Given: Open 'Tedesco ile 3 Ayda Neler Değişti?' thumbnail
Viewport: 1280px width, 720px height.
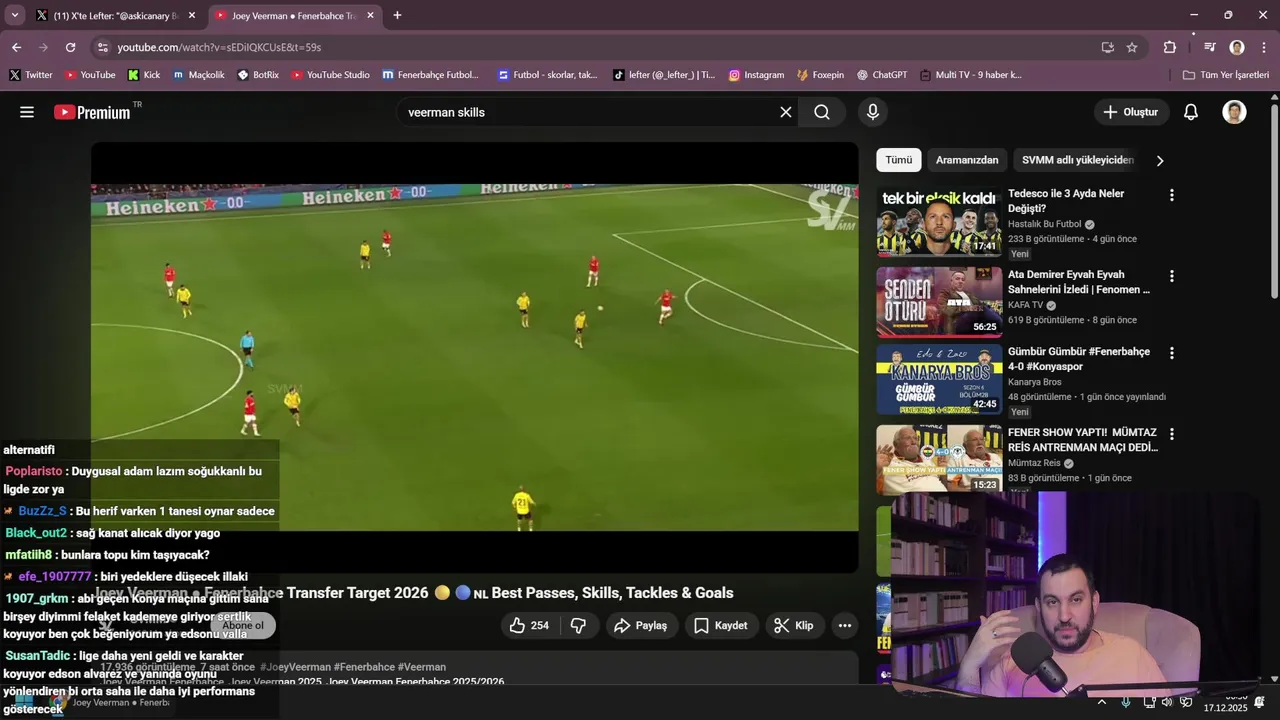Looking at the screenshot, I should click(939, 221).
